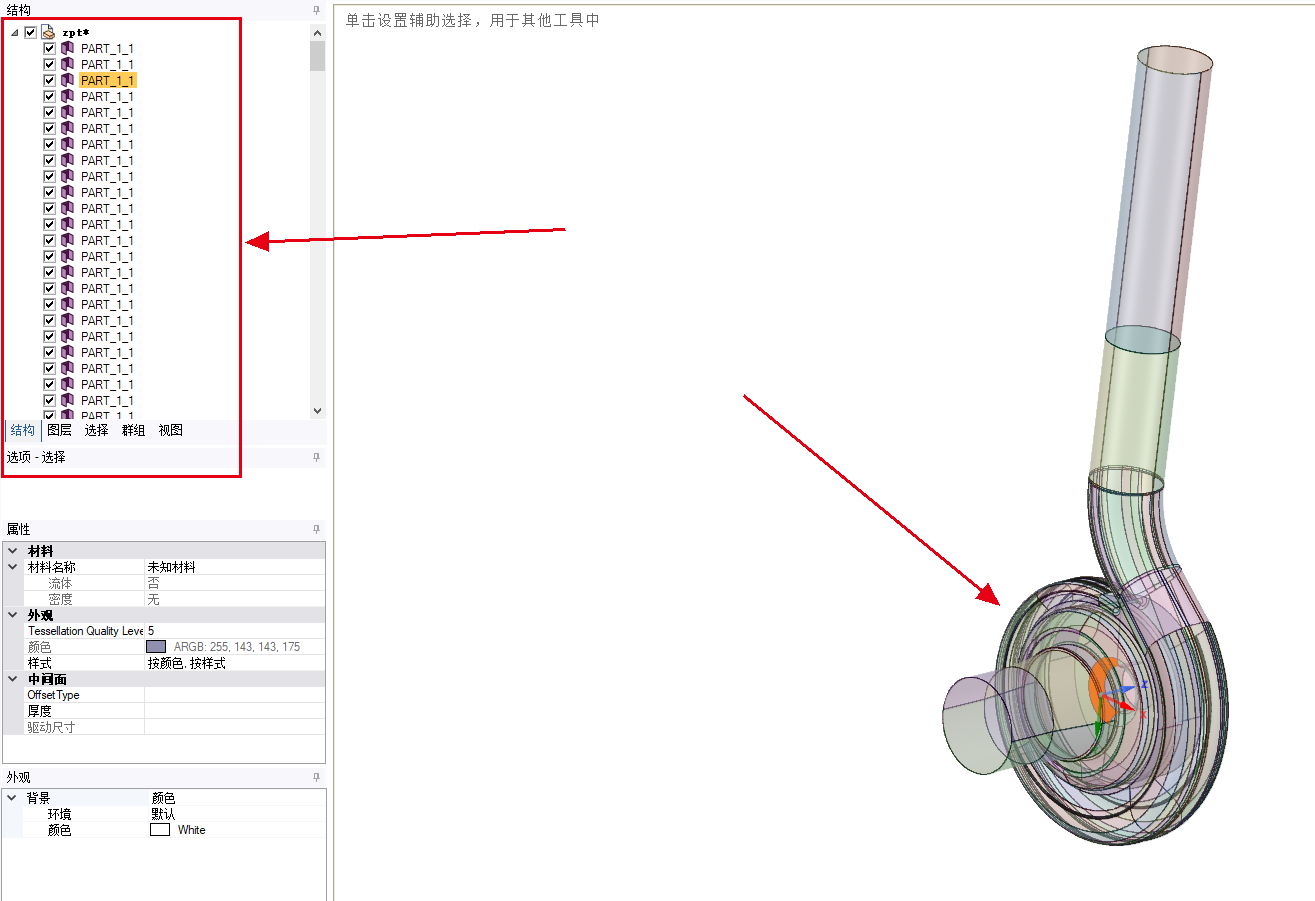Collapse the 材料 property group
Viewport: 1315px width, 901px height.
click(x=13, y=551)
